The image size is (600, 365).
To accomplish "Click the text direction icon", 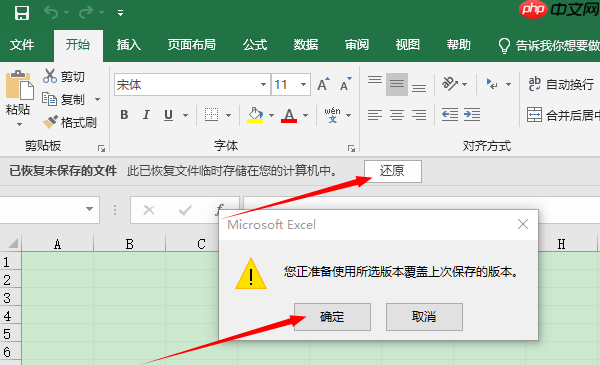I will (492, 84).
